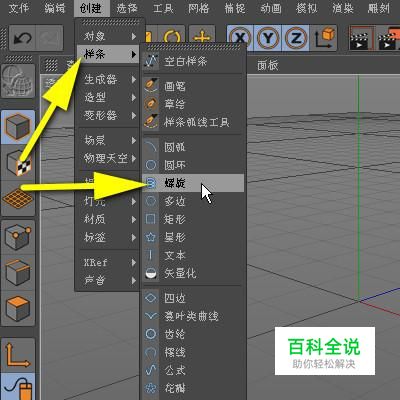Select the 草绘 sketch tool

pyautogui.click(x=193, y=104)
